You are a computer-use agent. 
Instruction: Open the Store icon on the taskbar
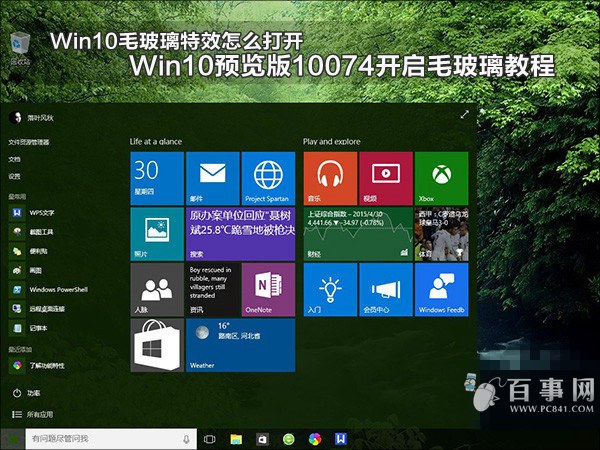point(262,439)
